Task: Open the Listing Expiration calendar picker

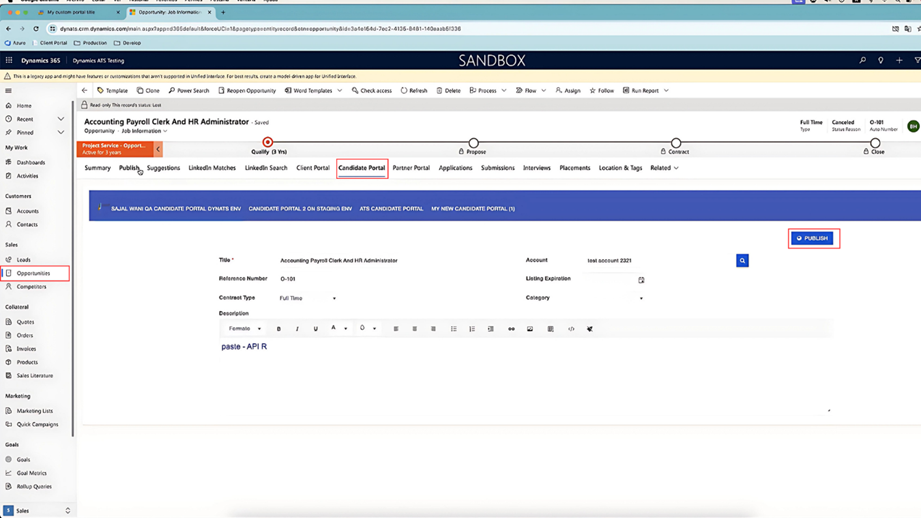Action: coord(641,280)
